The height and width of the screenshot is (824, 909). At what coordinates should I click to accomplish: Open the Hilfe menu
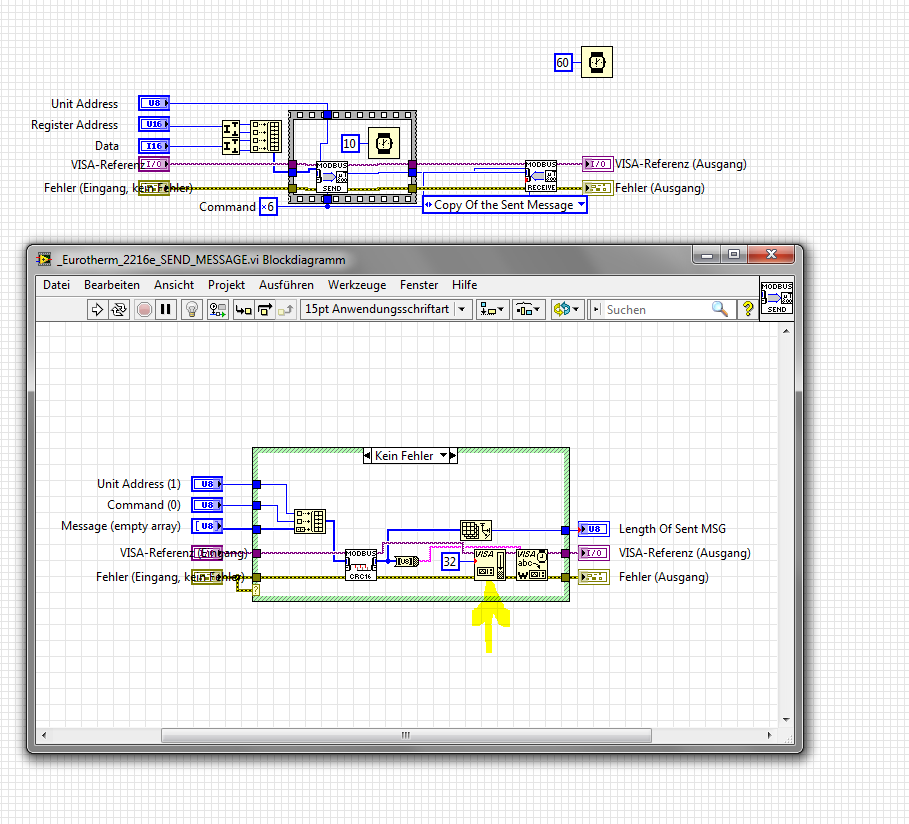pyautogui.click(x=464, y=285)
